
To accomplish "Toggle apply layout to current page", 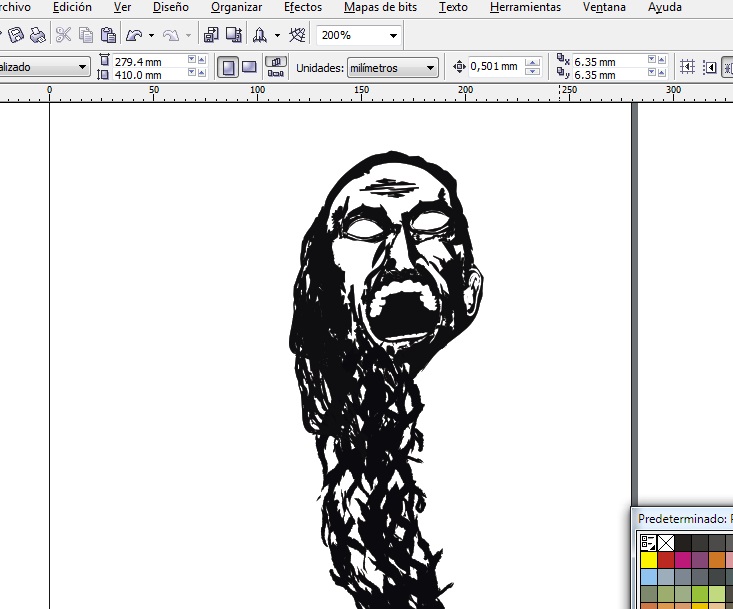I will [x=276, y=73].
